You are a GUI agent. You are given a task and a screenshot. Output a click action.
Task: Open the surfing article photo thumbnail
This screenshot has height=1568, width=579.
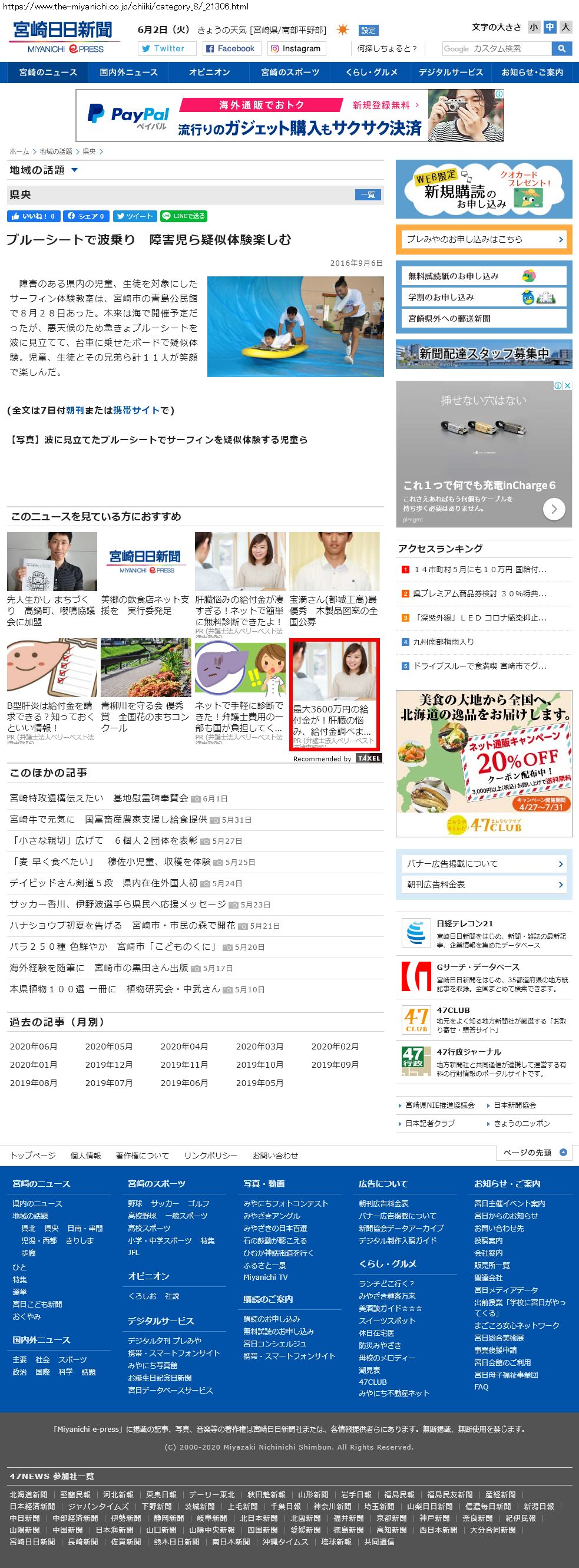click(x=295, y=326)
